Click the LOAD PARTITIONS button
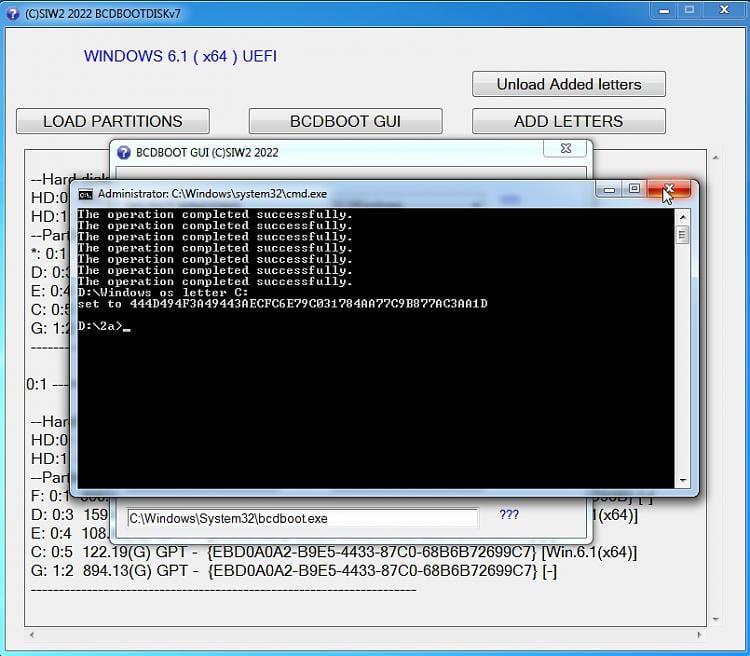 (x=113, y=121)
